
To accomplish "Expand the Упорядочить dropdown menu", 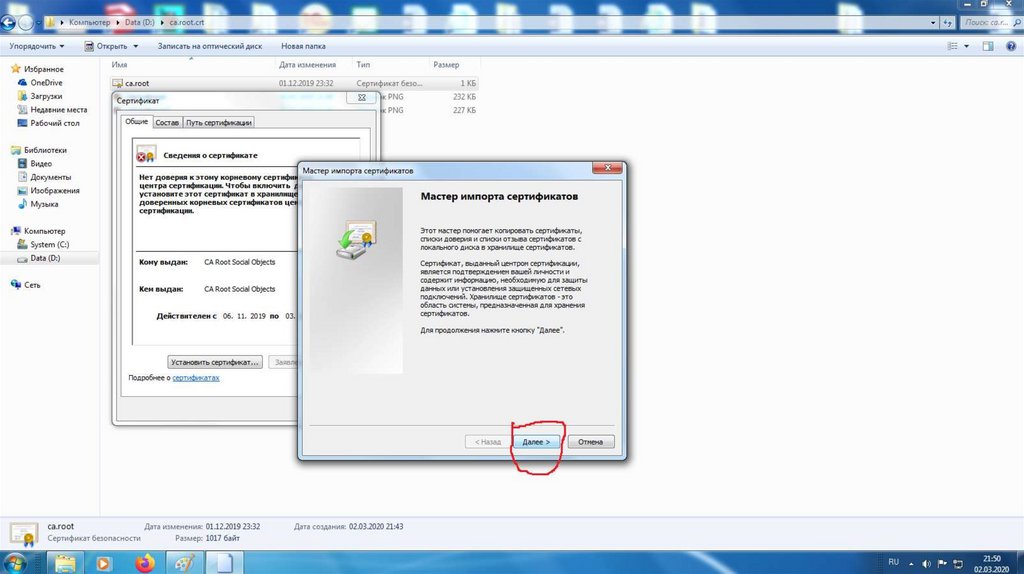I will pyautogui.click(x=36, y=46).
